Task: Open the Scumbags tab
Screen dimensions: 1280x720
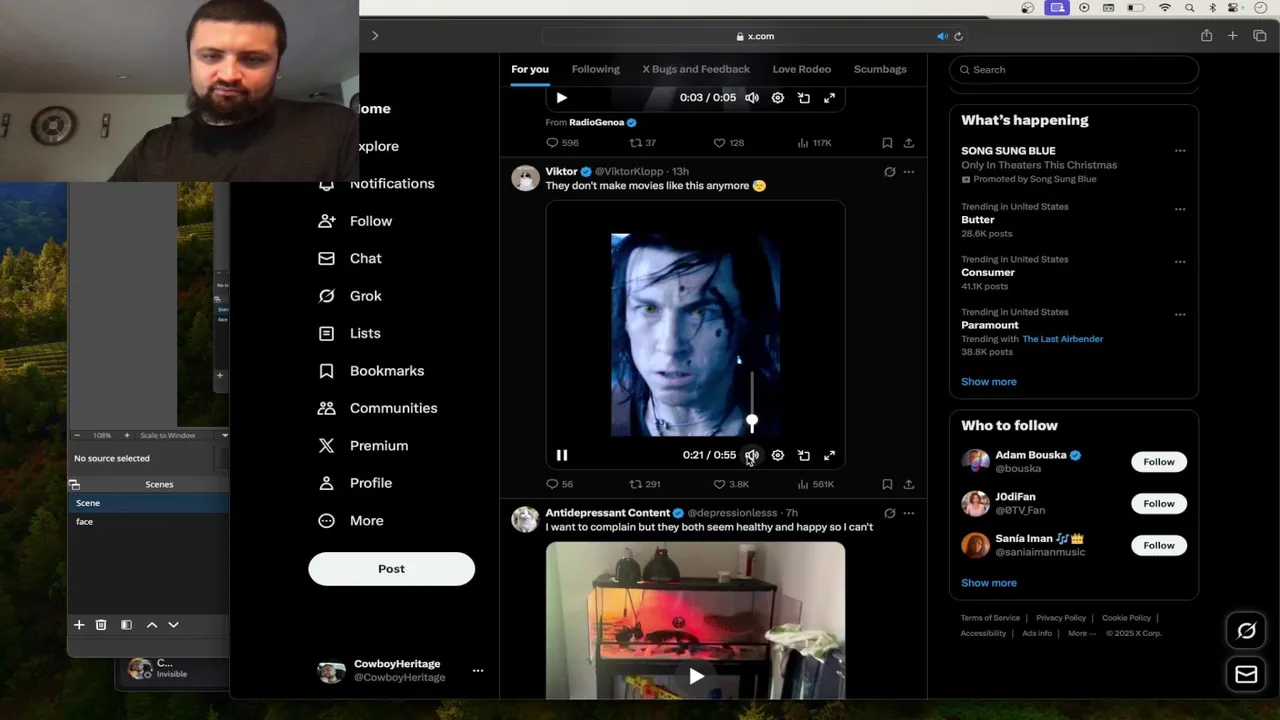Action: coord(880,69)
